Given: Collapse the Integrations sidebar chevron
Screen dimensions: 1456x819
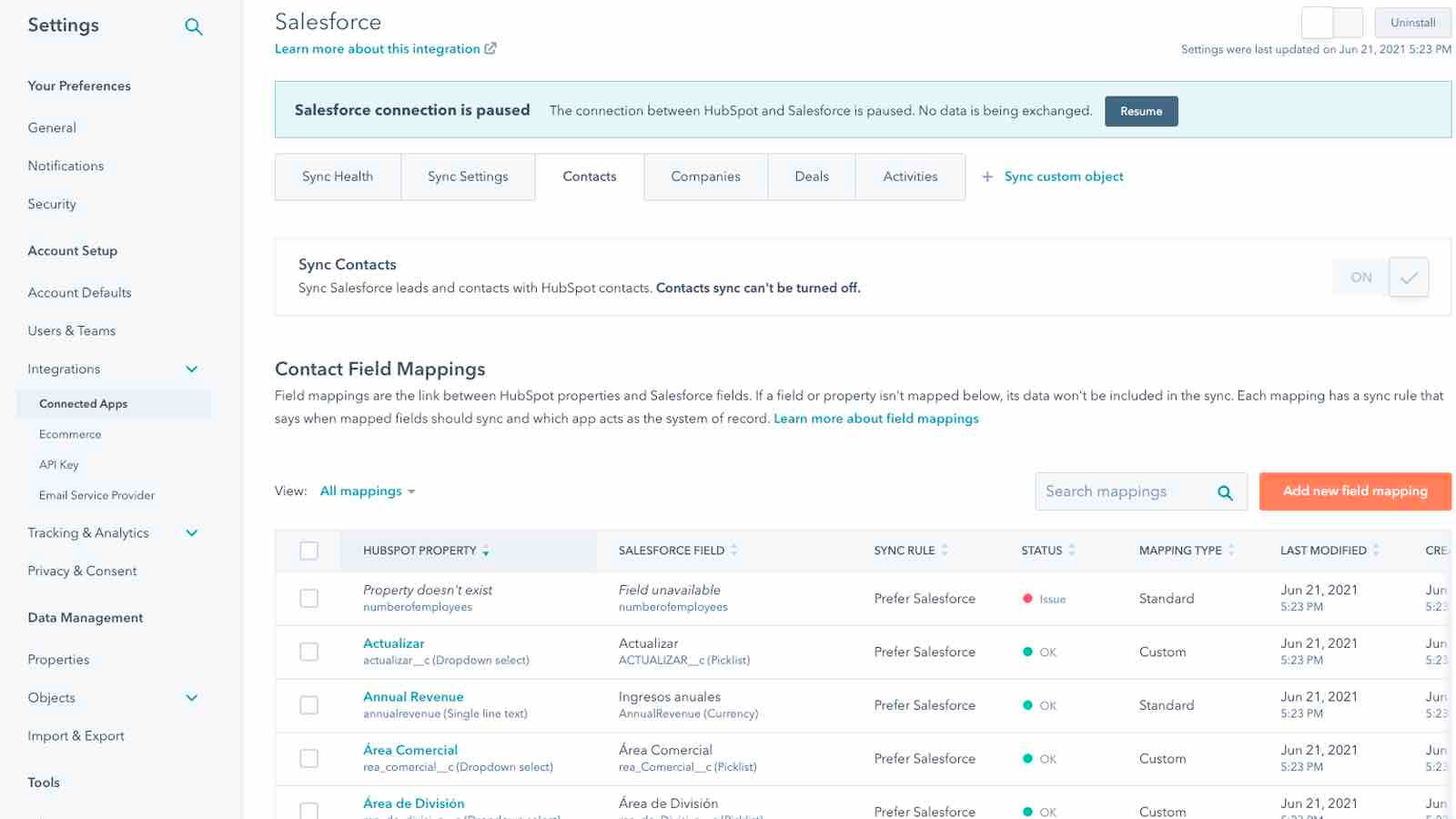Looking at the screenshot, I should pyautogui.click(x=192, y=369).
